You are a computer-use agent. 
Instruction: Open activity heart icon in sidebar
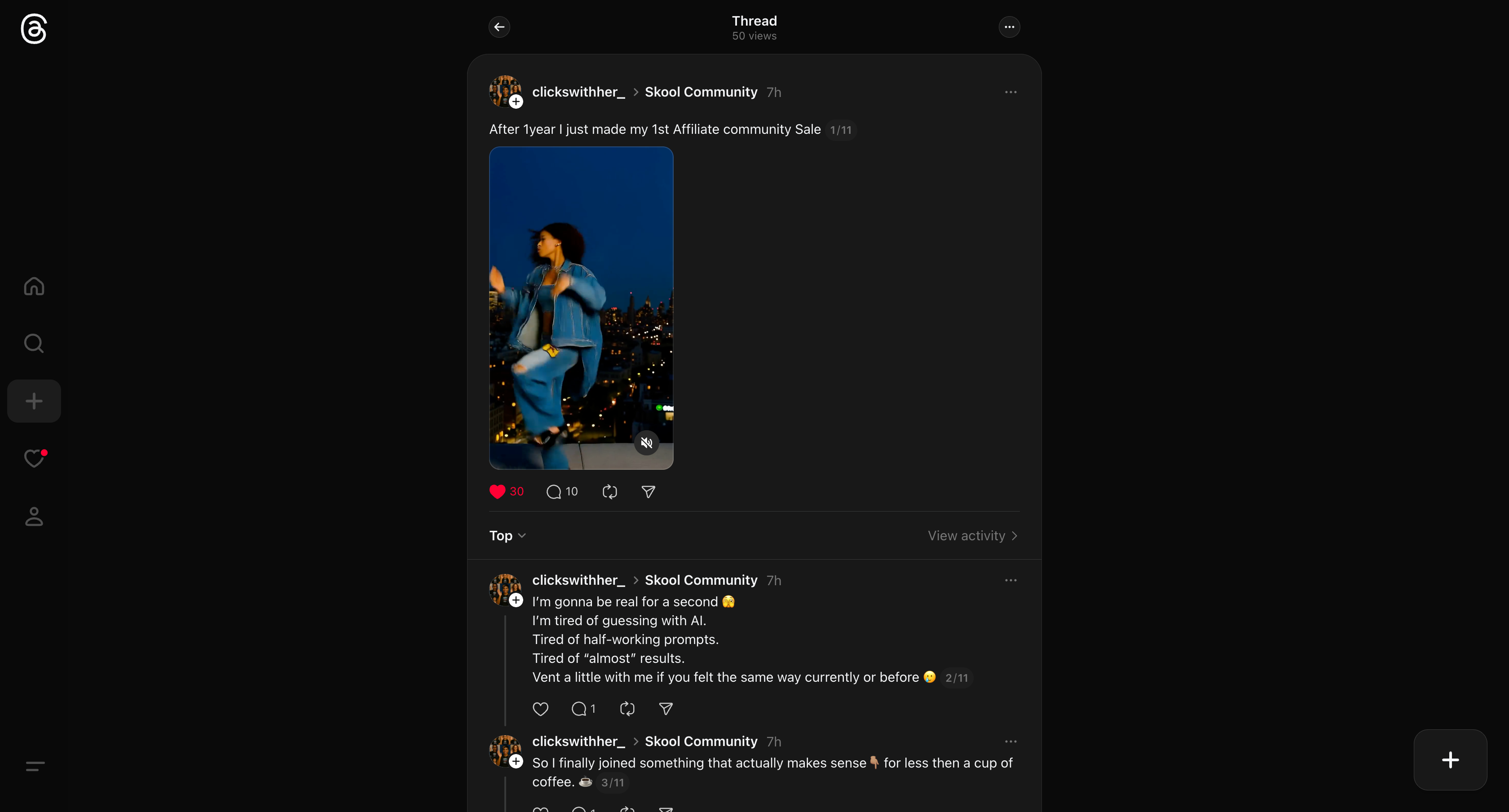(x=34, y=458)
